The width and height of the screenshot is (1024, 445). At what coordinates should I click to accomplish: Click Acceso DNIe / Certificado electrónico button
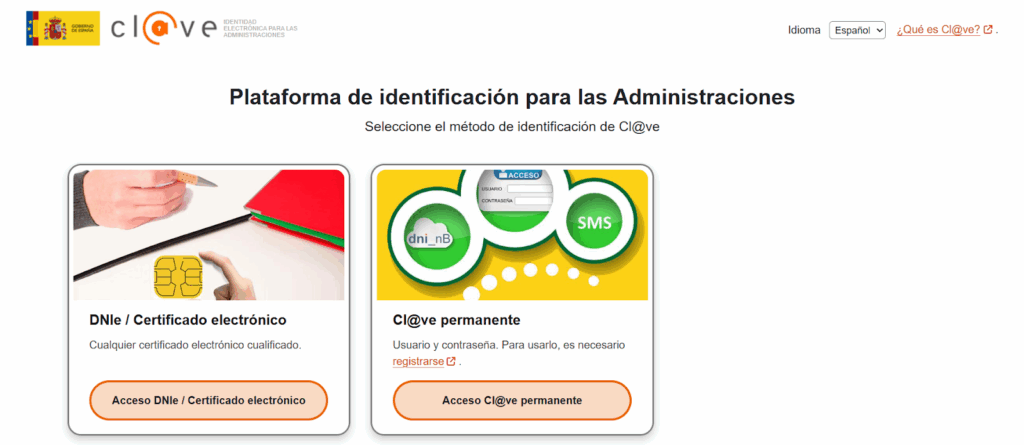click(208, 401)
